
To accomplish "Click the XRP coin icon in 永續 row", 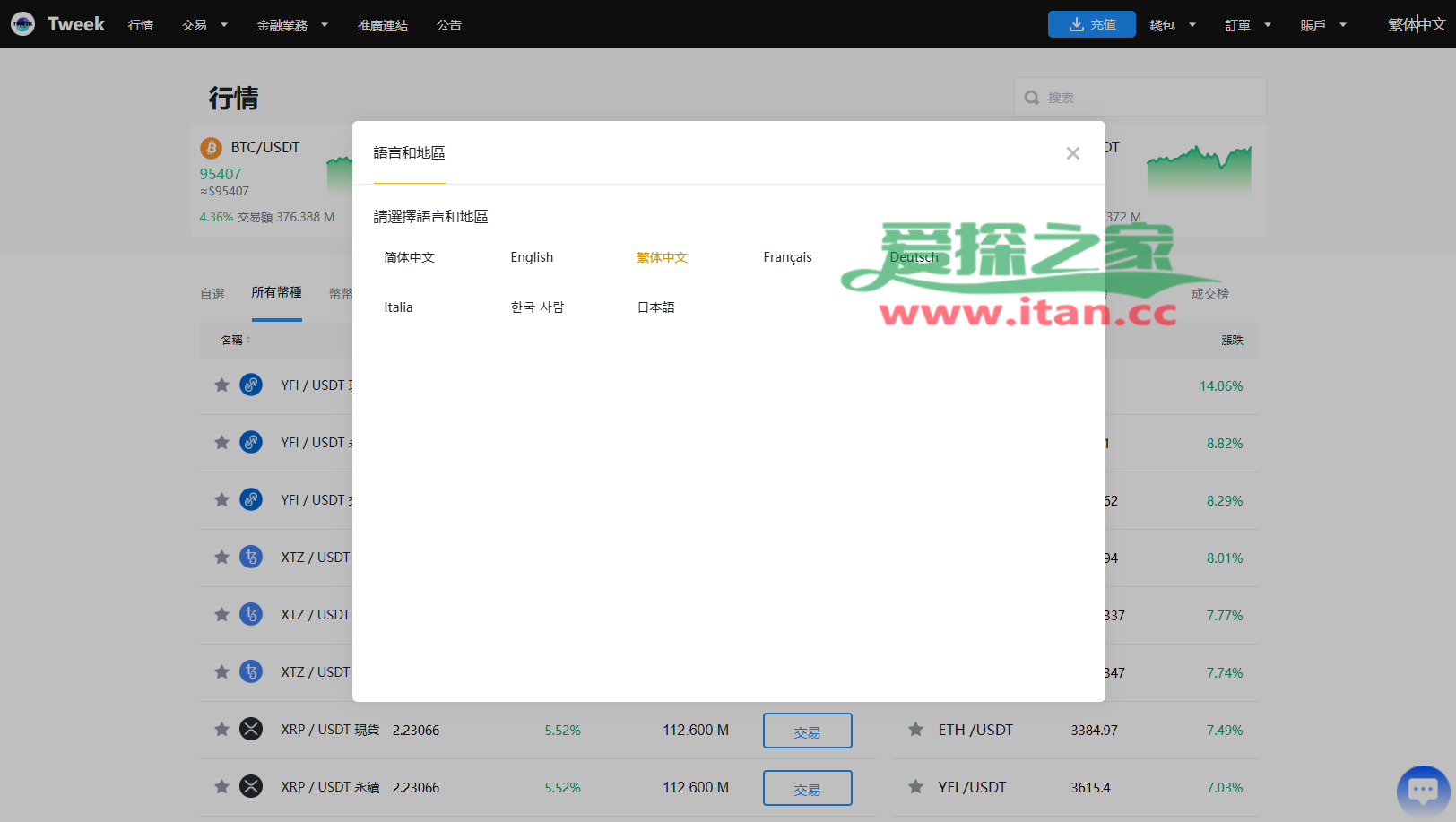I will 251,787.
